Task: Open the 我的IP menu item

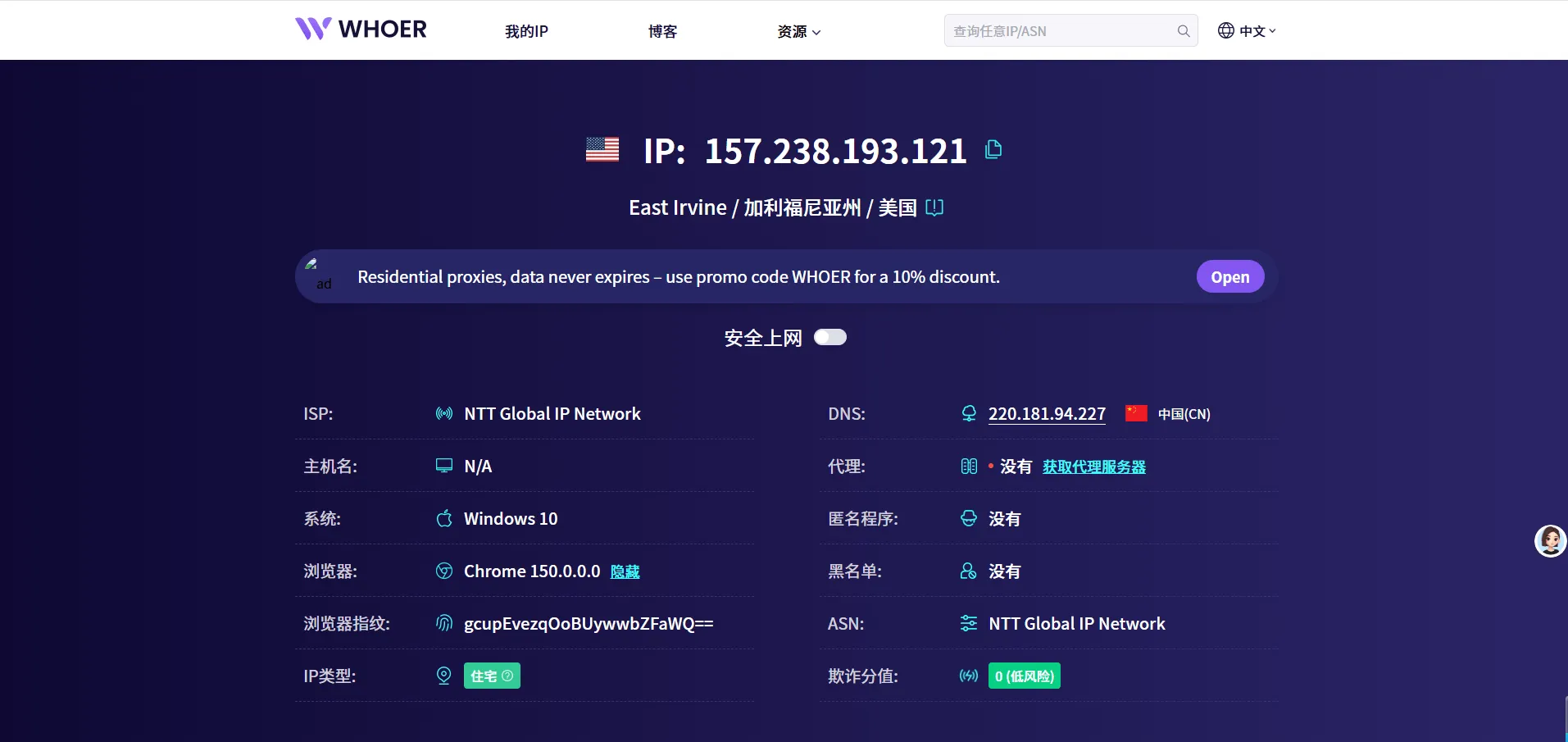Action: pos(526,31)
